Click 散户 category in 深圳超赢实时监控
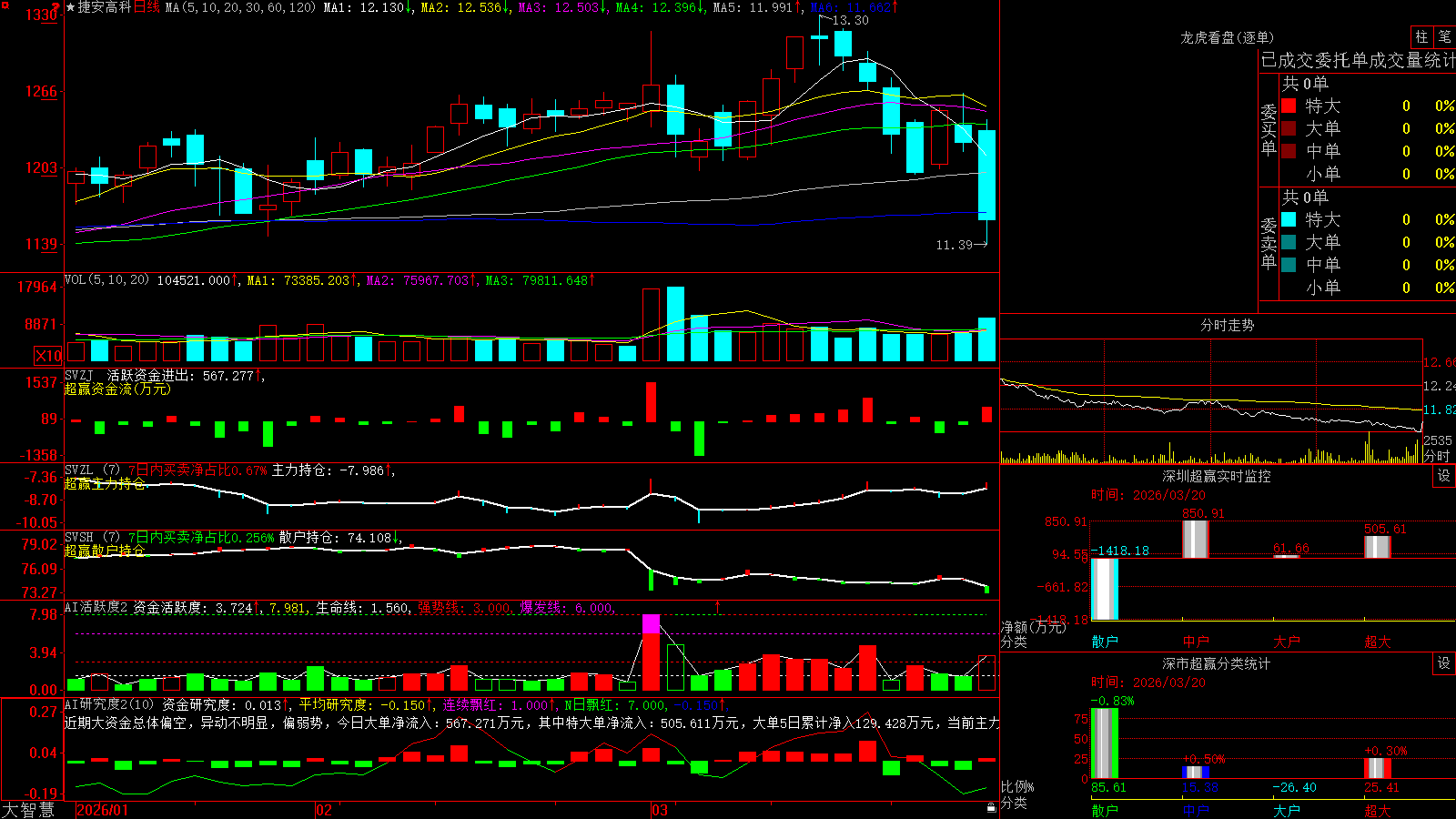 pyautogui.click(x=1105, y=642)
